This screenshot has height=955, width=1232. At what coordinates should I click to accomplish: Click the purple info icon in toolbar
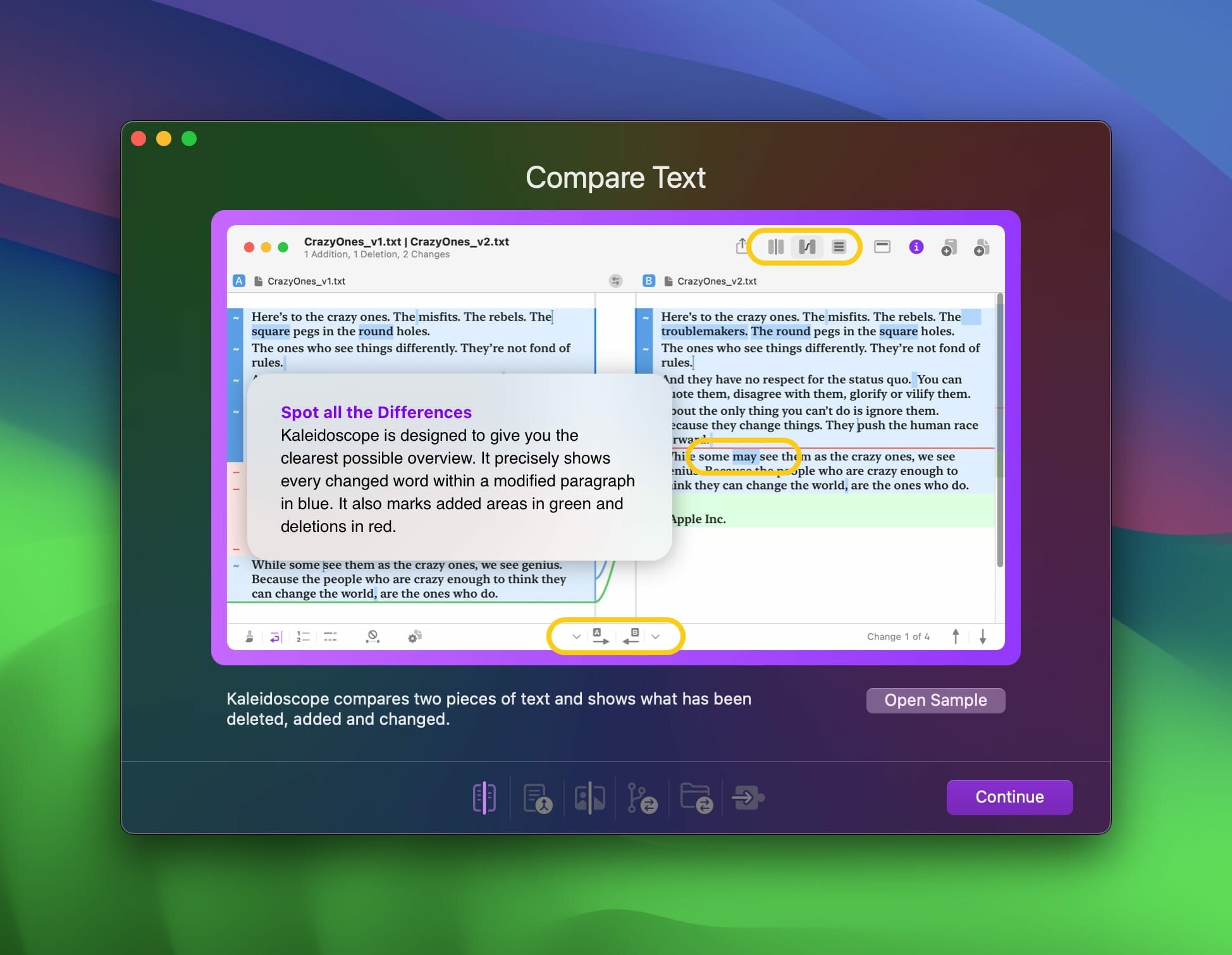click(916, 247)
